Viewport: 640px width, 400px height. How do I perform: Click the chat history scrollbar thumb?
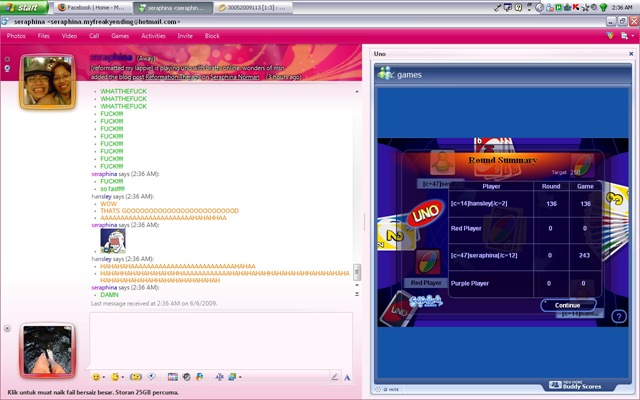pyautogui.click(x=357, y=271)
